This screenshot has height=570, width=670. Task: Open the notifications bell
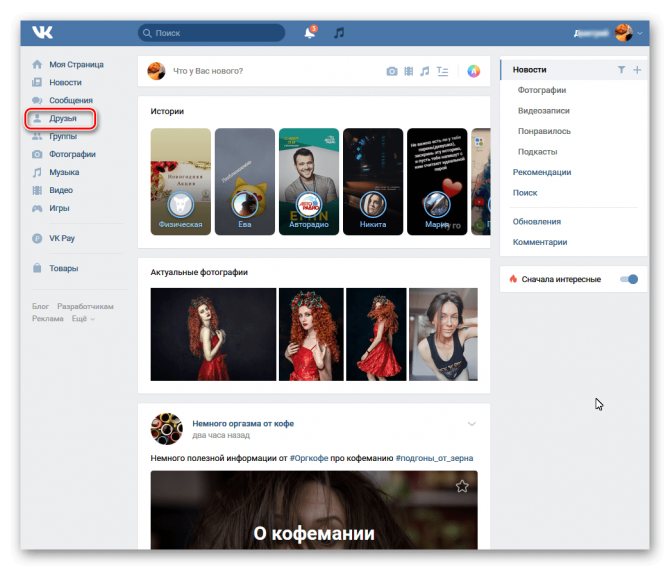coord(310,32)
